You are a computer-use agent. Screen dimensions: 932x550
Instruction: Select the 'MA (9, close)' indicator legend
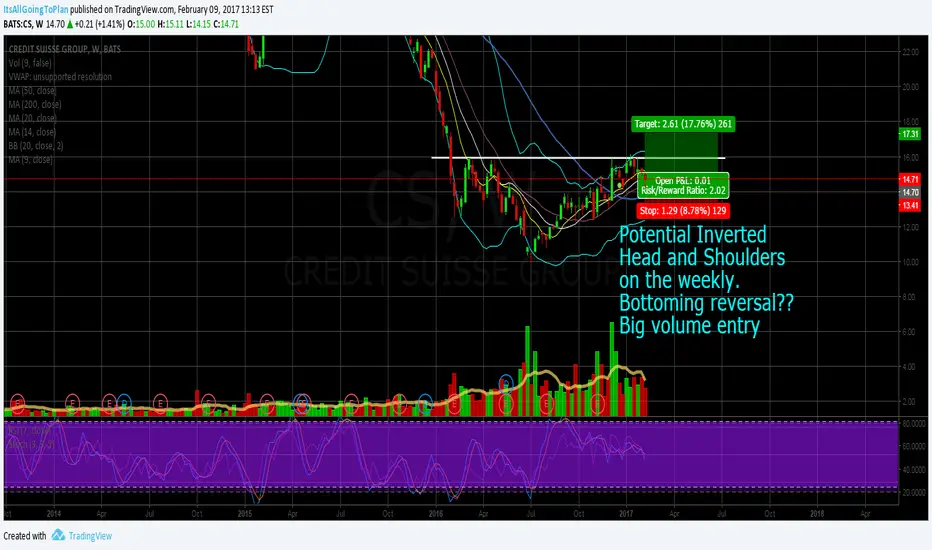pyautogui.click(x=30, y=159)
